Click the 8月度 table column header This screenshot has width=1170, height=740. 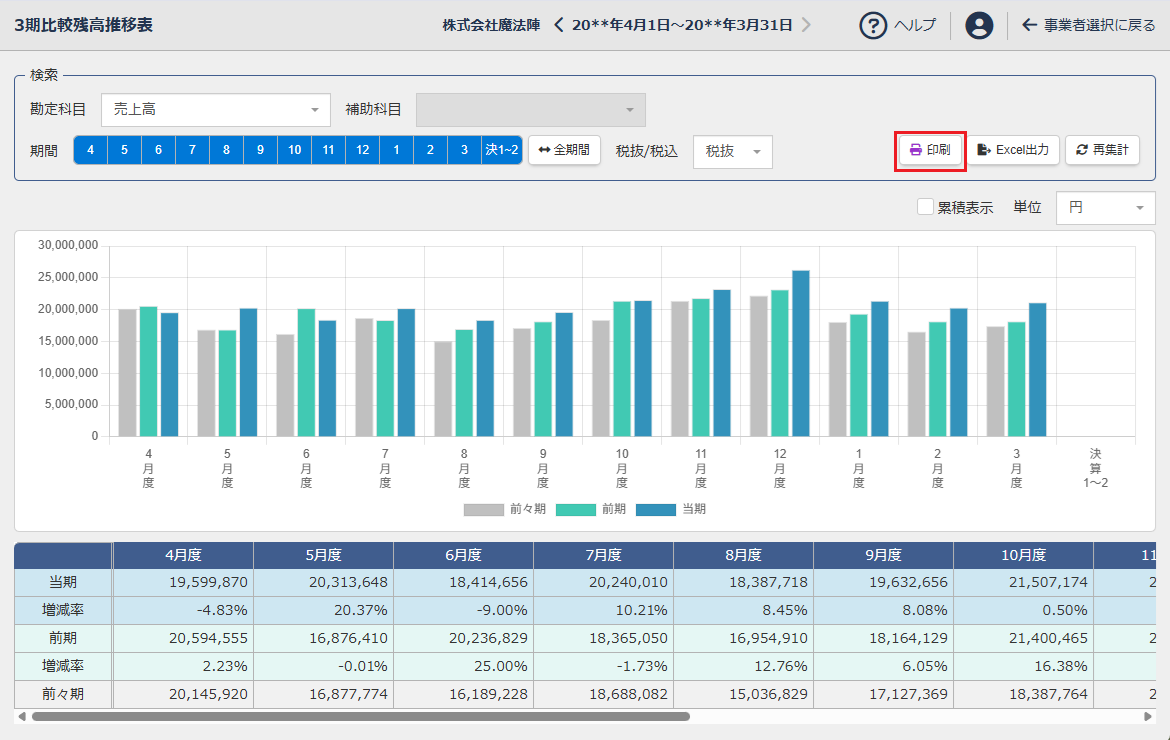(x=743, y=555)
